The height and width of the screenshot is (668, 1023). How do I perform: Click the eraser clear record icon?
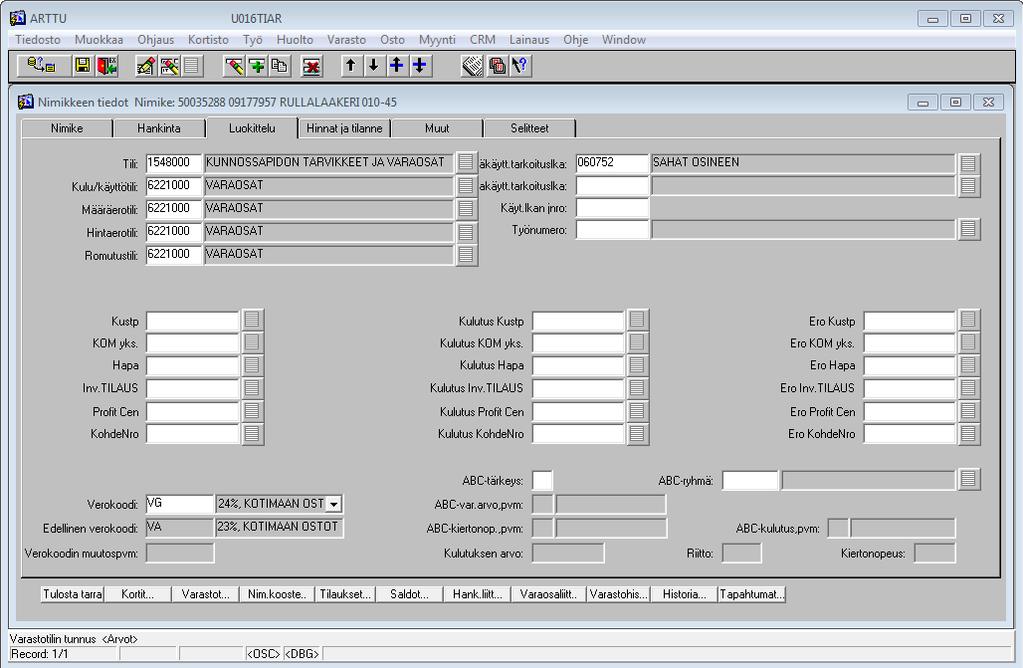click(234, 66)
